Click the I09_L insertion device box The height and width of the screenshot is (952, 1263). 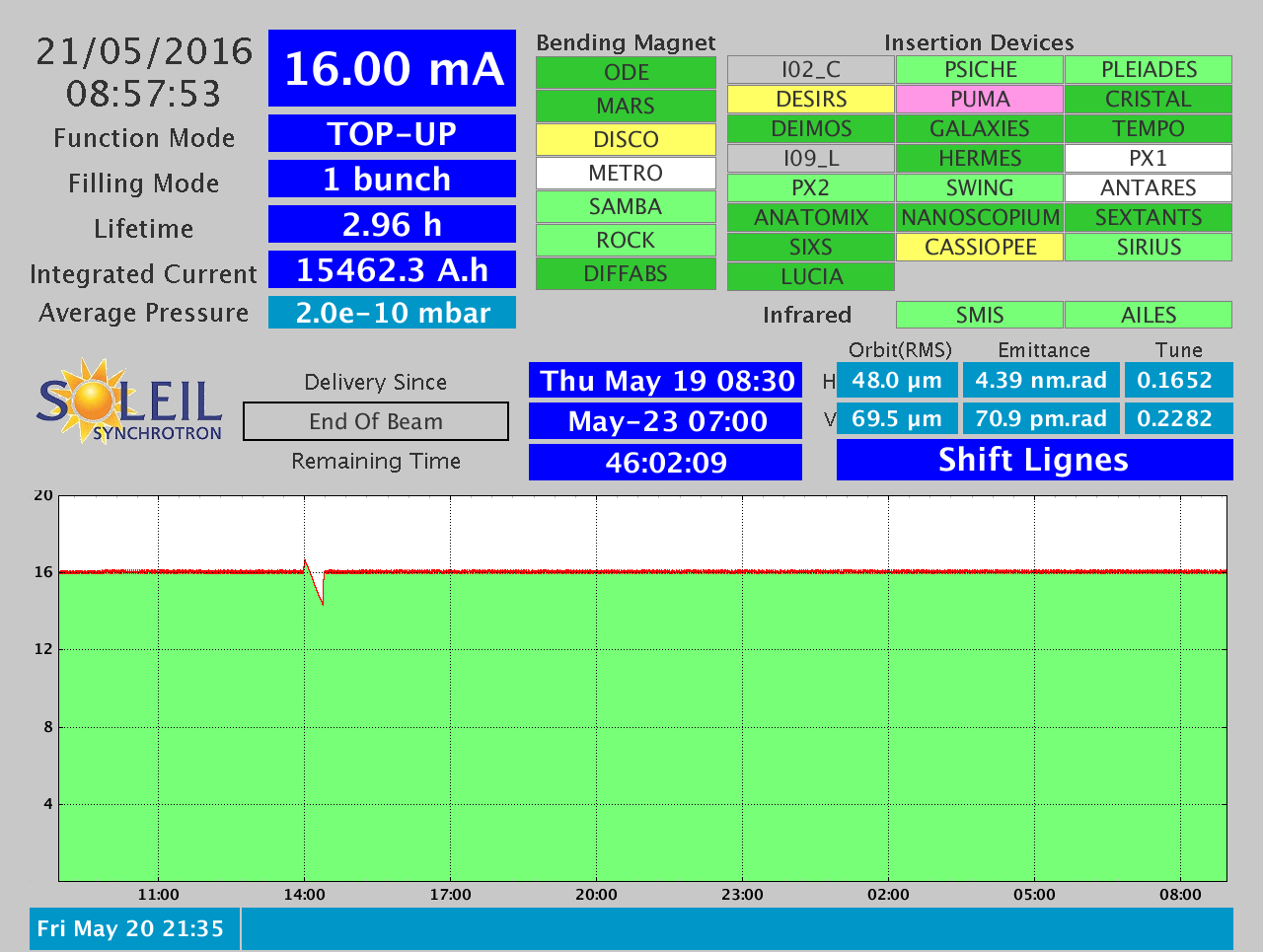(811, 159)
